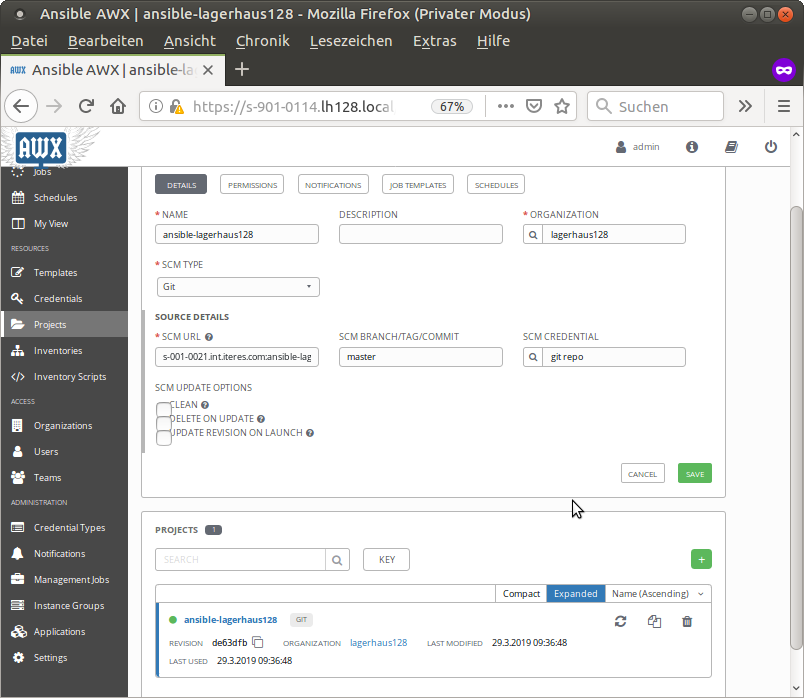Image resolution: width=804 pixels, height=698 pixels.
Task: Toggle Update Revision on Launch checkbox
Action: (x=164, y=438)
